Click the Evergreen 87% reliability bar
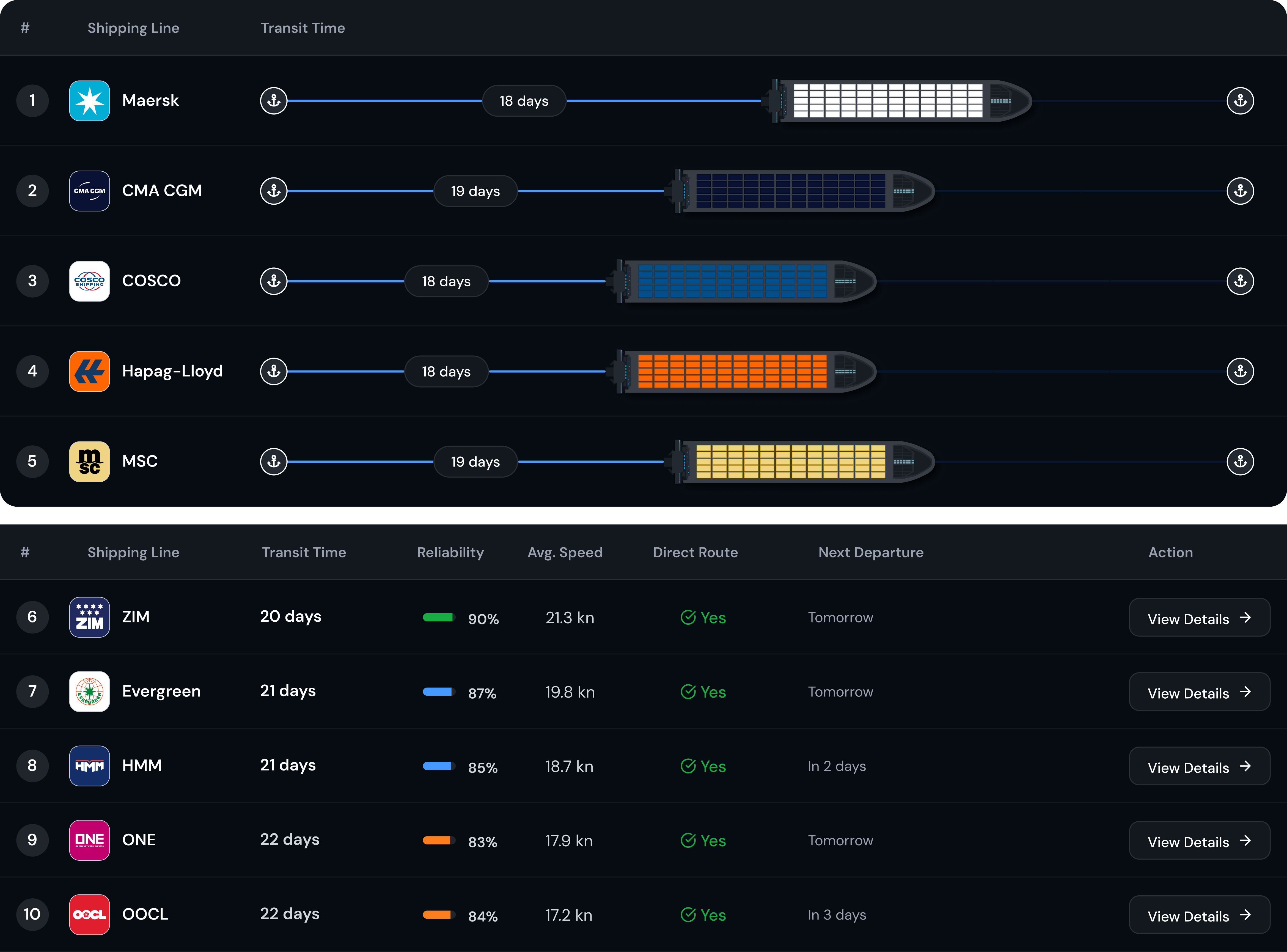 [x=439, y=692]
